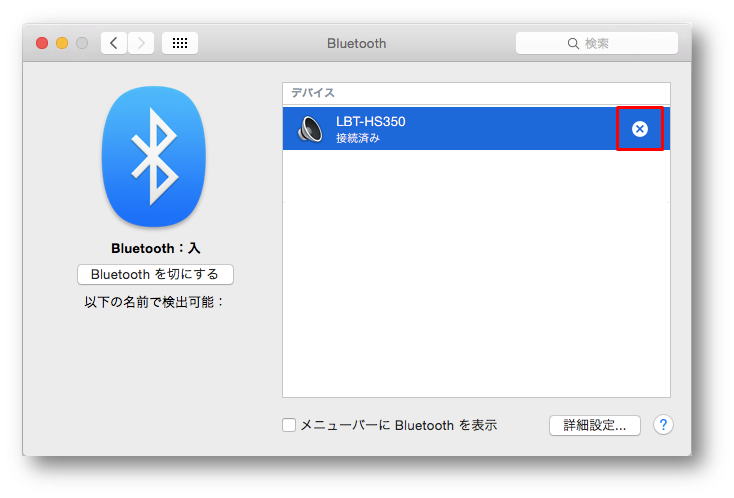Open 詳細設定... advanced settings
734x498 pixels.
coord(595,425)
